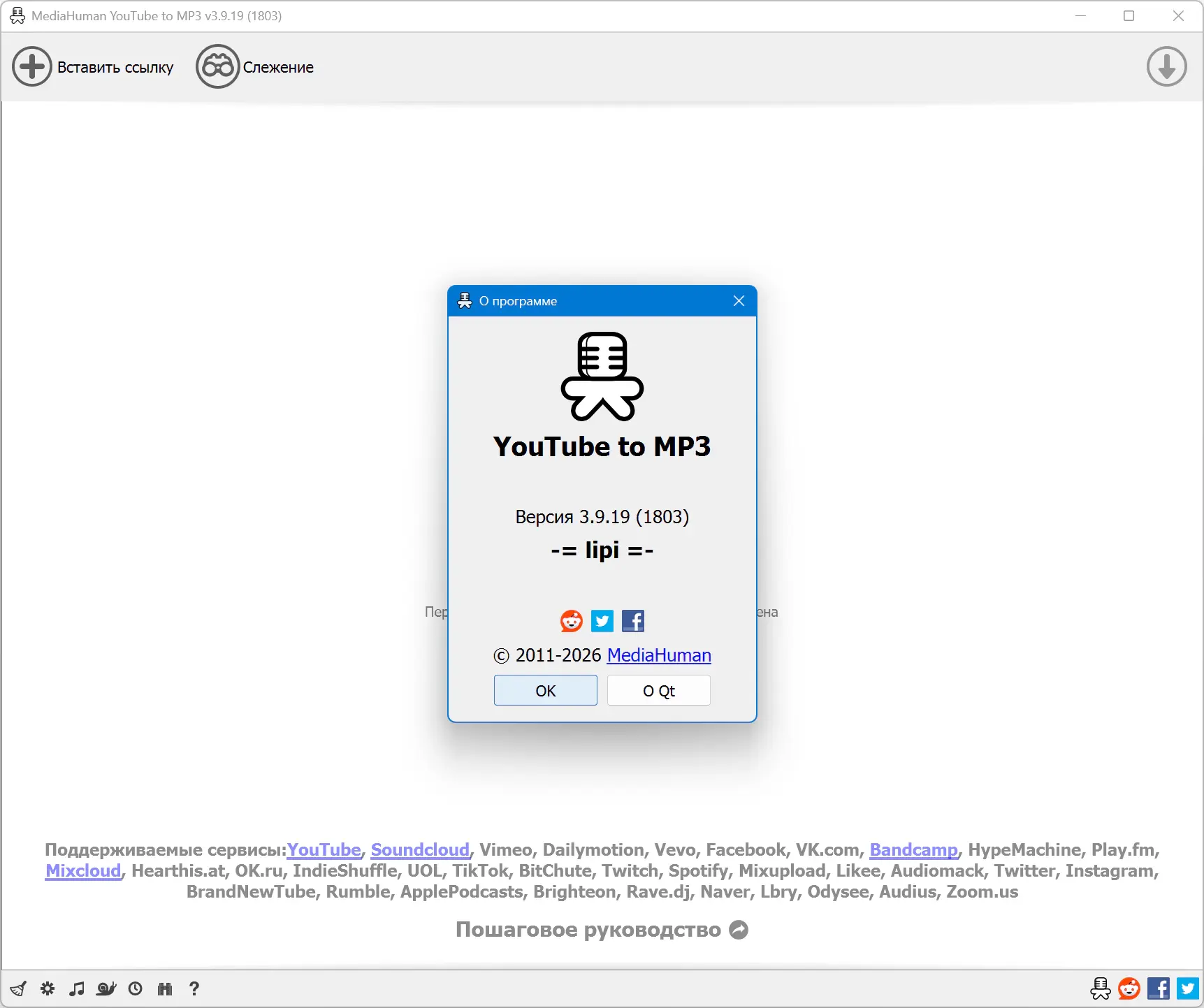The height and width of the screenshot is (1008, 1204).
Task: Click the Facebook icon in the About dialog
Action: pos(633,621)
